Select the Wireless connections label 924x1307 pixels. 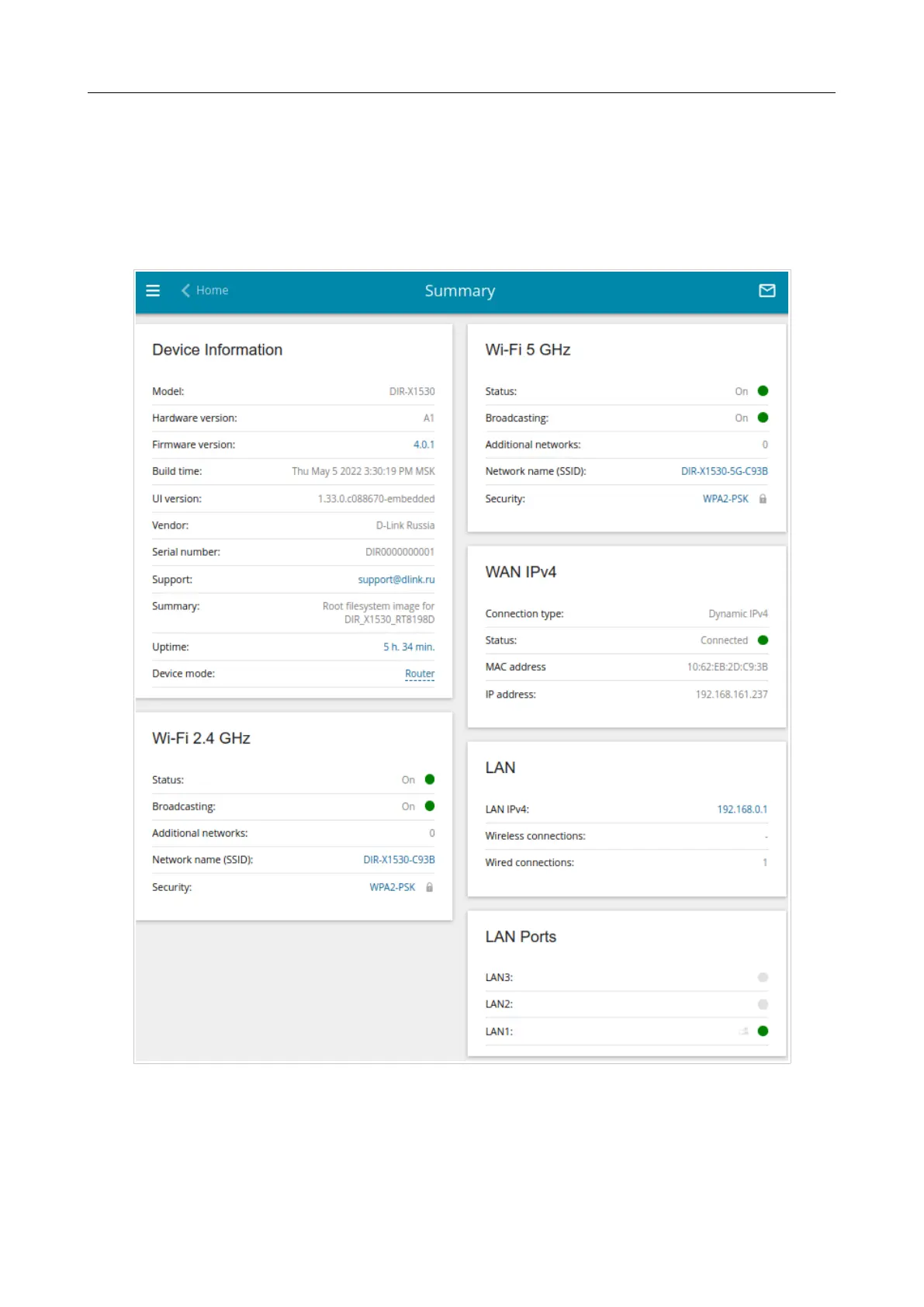[x=535, y=836]
